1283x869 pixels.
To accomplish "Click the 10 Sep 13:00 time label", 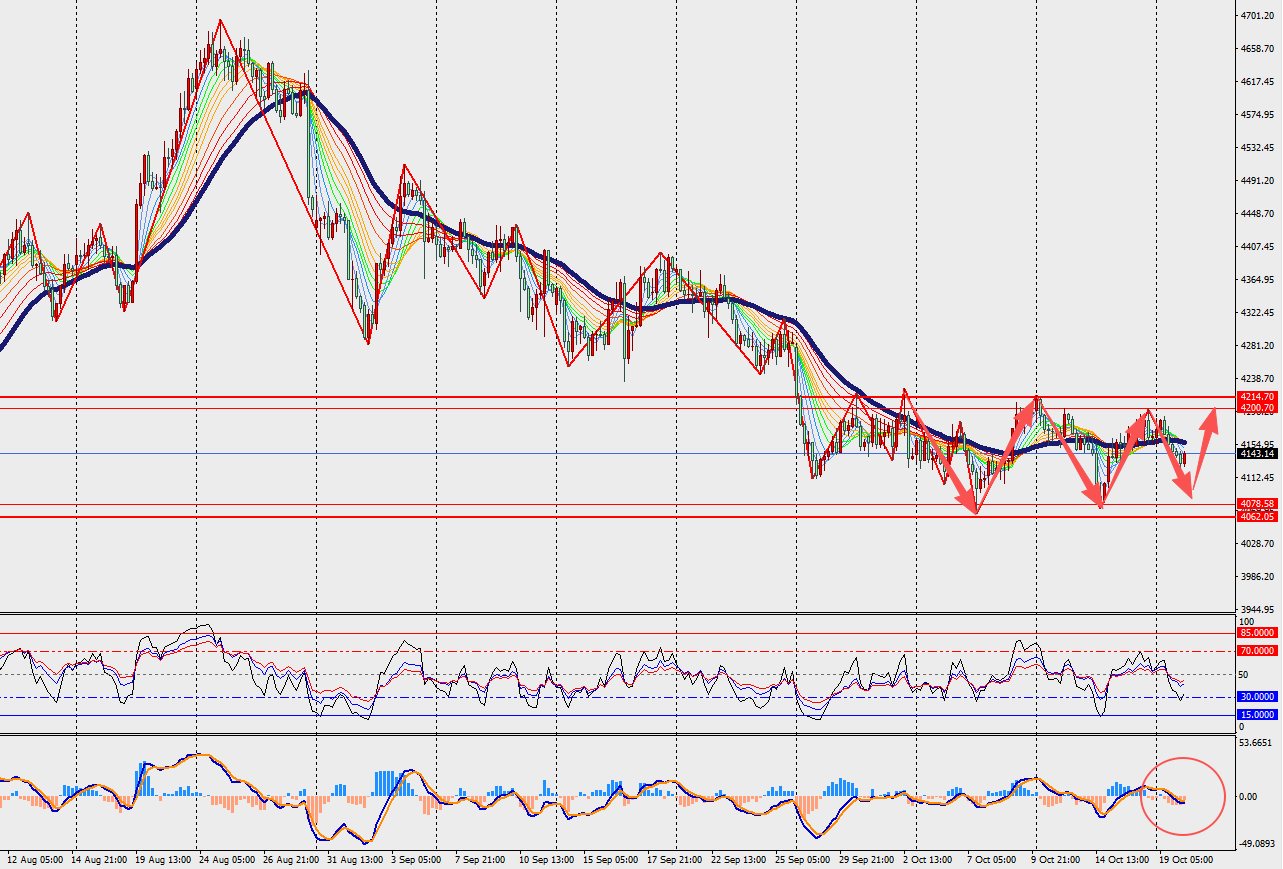I will click(x=546, y=860).
